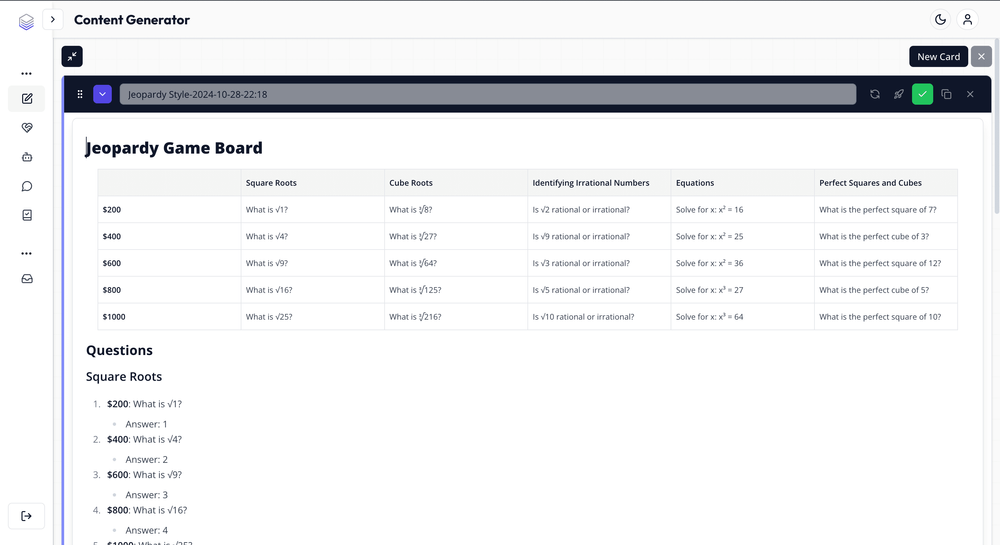
Task: Open the robot assistant sidebar icon
Action: [x=27, y=157]
